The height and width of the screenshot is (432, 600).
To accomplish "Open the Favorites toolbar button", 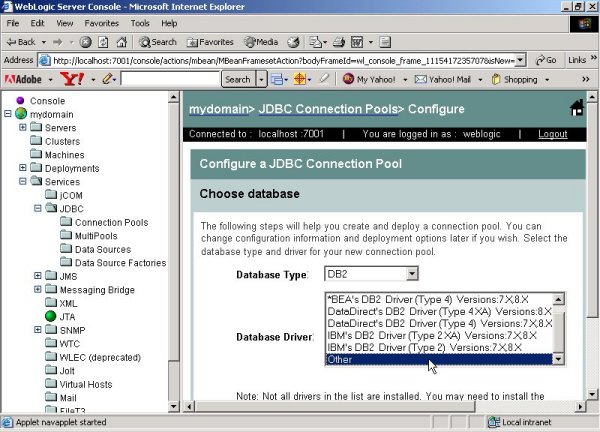I will (x=210, y=42).
